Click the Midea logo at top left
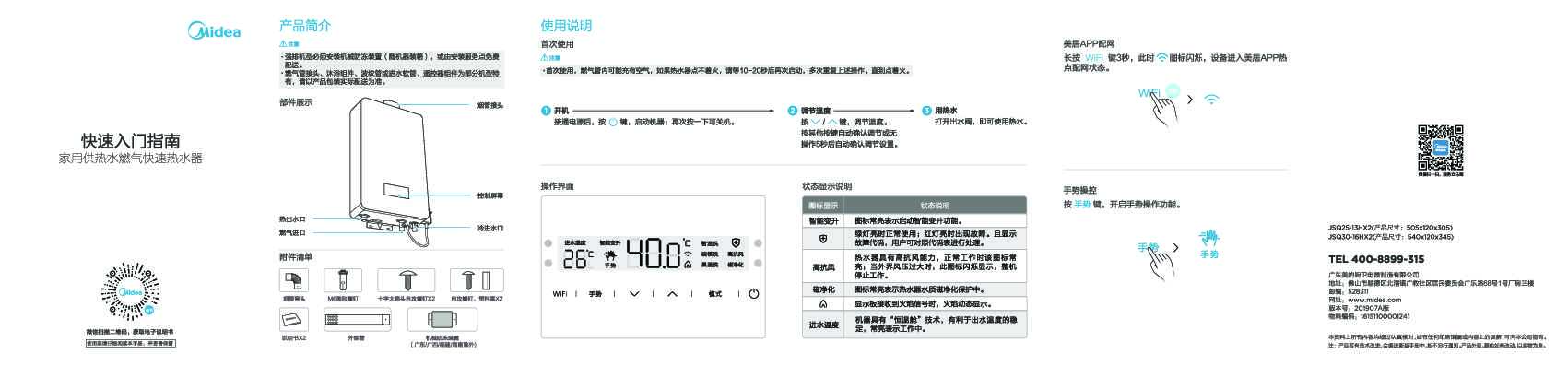This screenshot has width=1568, height=366. (214, 31)
